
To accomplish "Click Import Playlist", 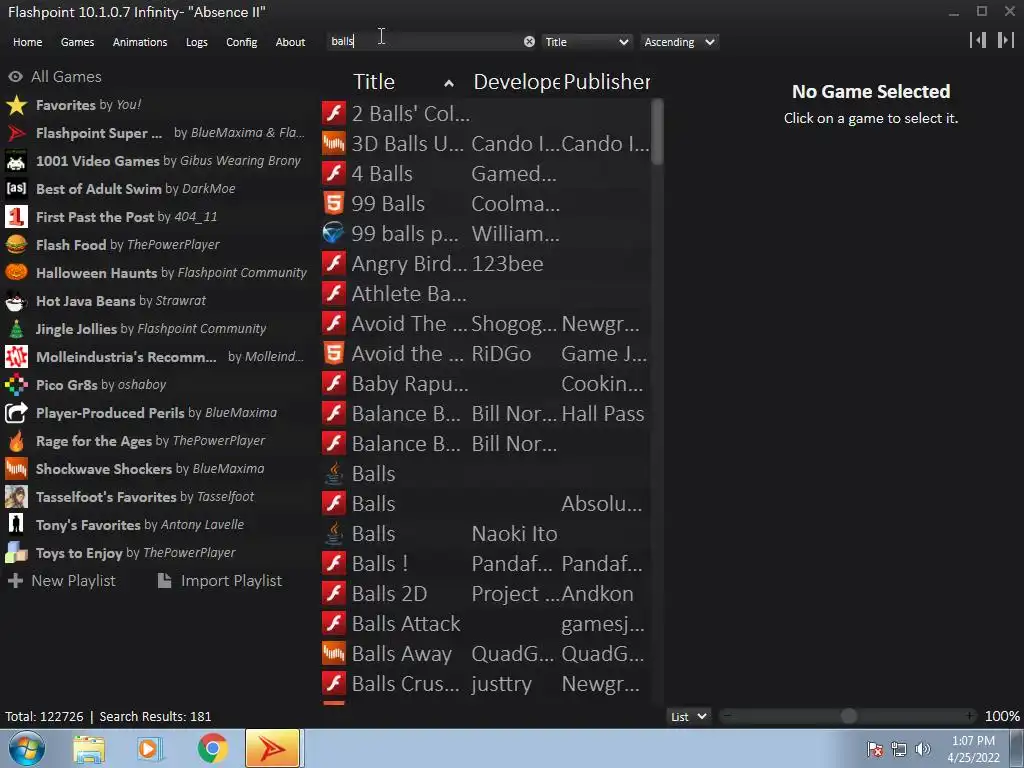I will [x=219, y=581].
